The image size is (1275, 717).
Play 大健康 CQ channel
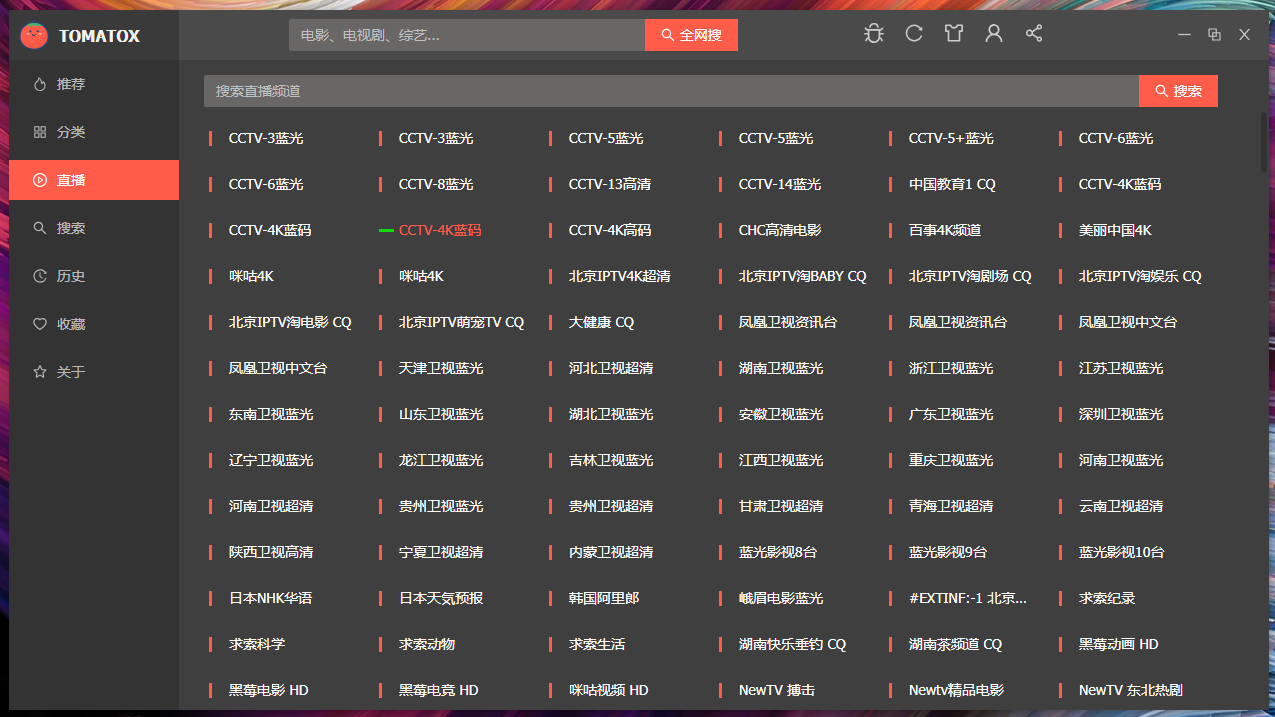pos(601,322)
